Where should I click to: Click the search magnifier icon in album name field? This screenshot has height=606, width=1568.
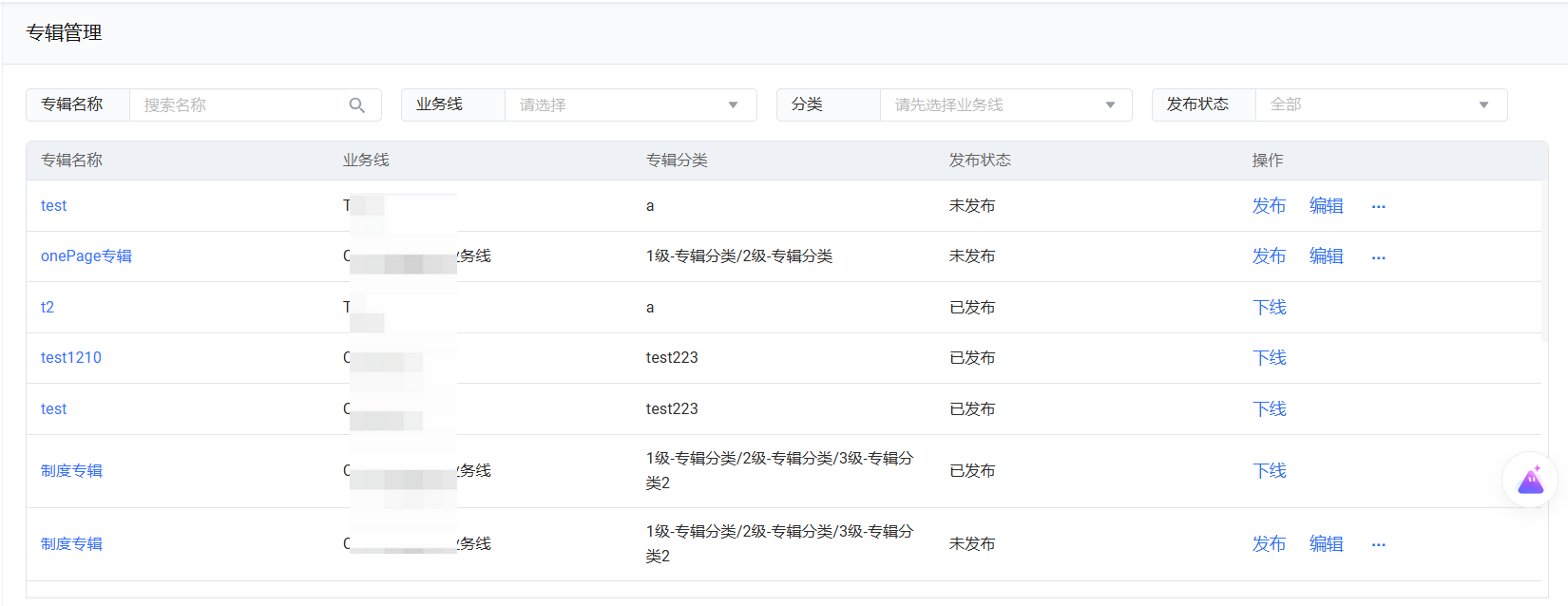(357, 105)
